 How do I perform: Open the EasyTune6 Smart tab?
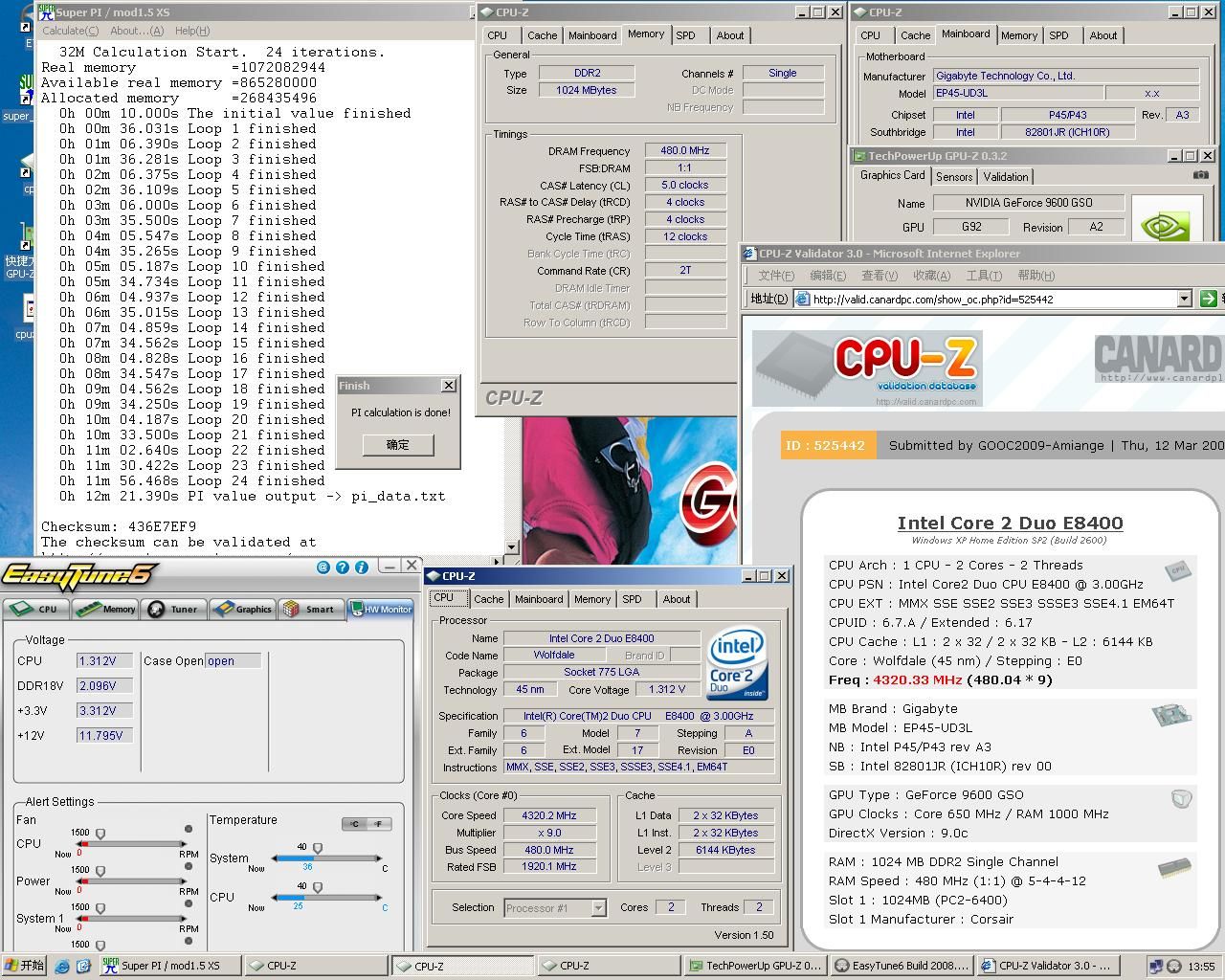311,609
